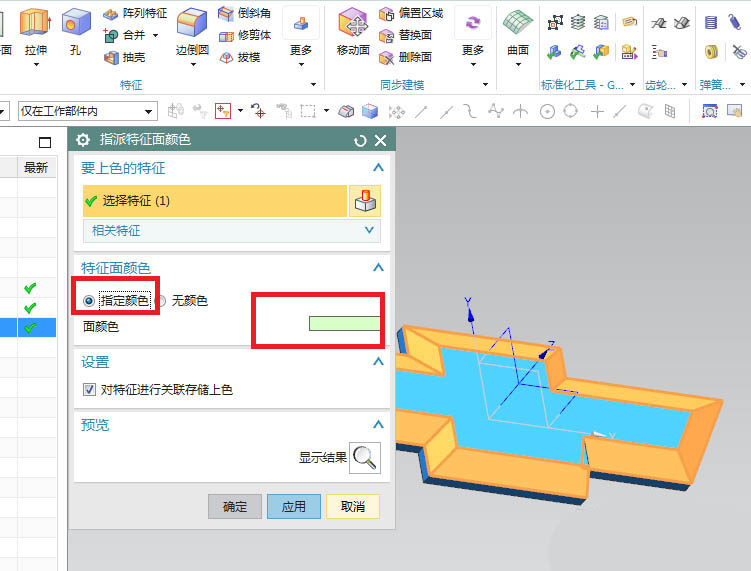Click the 边倒圆 edge blend tool
Screen dimensions: 751x571
click(192, 34)
